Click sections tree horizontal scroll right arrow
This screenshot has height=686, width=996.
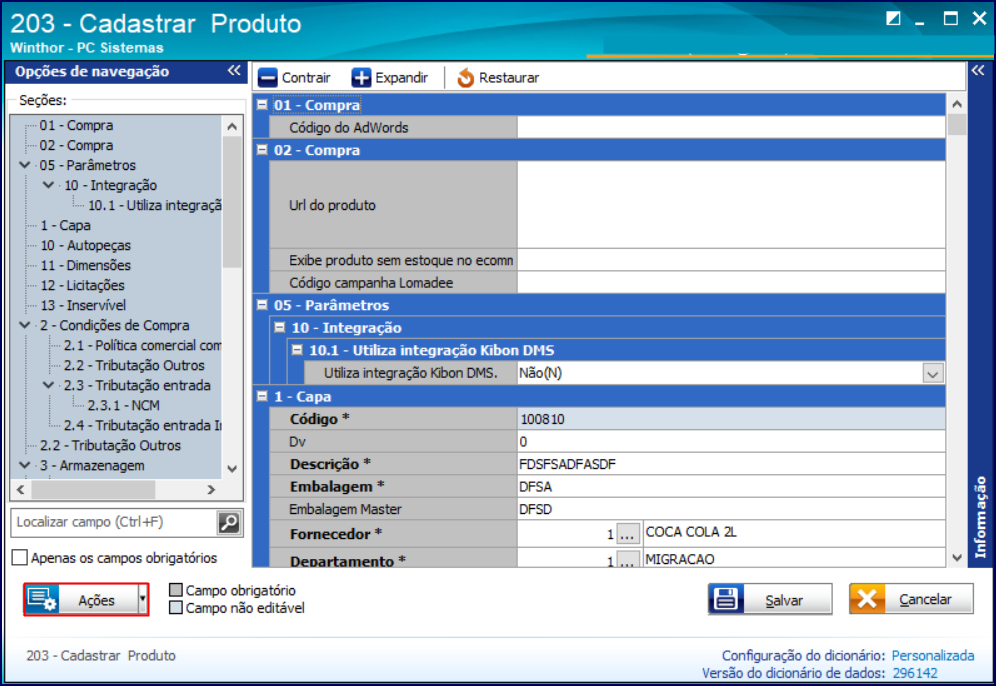click(212, 490)
